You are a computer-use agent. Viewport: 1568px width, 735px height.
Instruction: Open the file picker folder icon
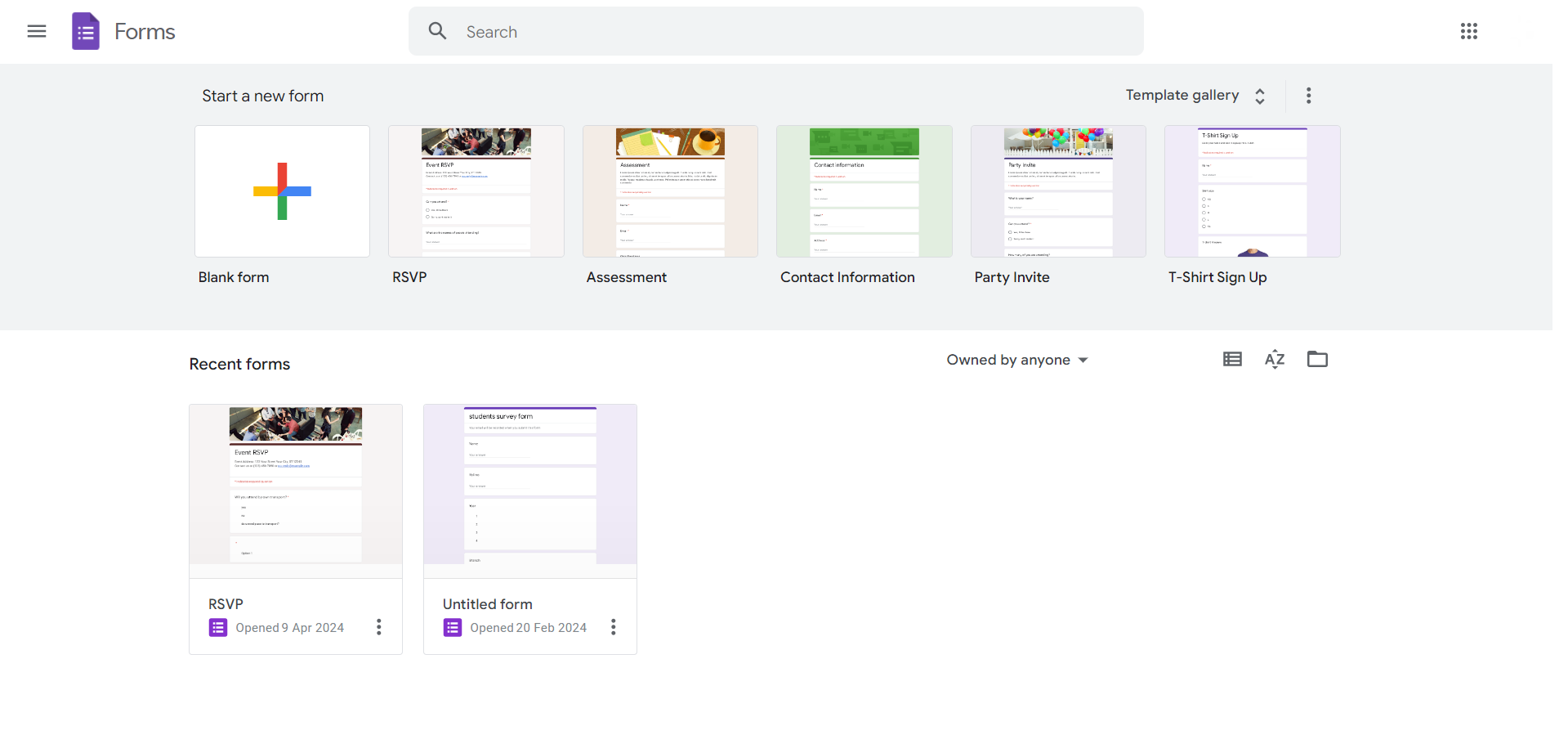(x=1317, y=359)
